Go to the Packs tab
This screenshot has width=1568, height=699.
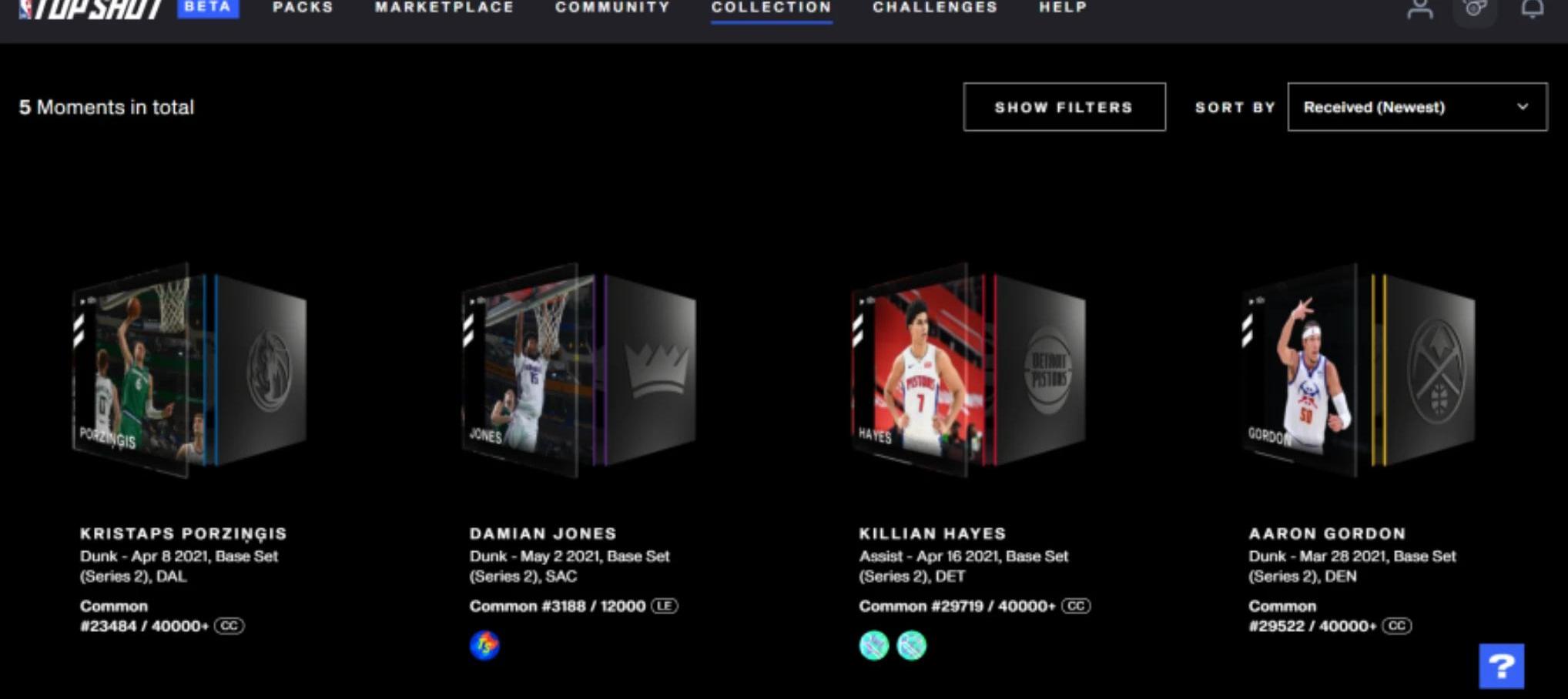[303, 8]
